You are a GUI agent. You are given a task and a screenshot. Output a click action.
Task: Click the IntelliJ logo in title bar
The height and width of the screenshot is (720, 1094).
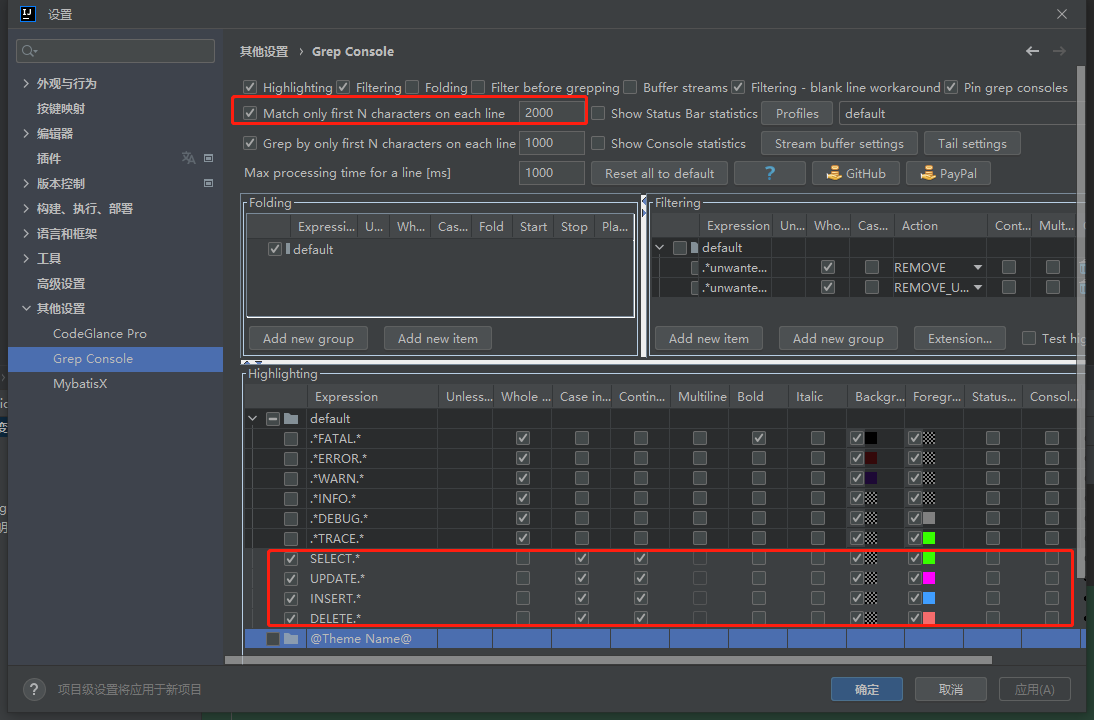coord(28,14)
